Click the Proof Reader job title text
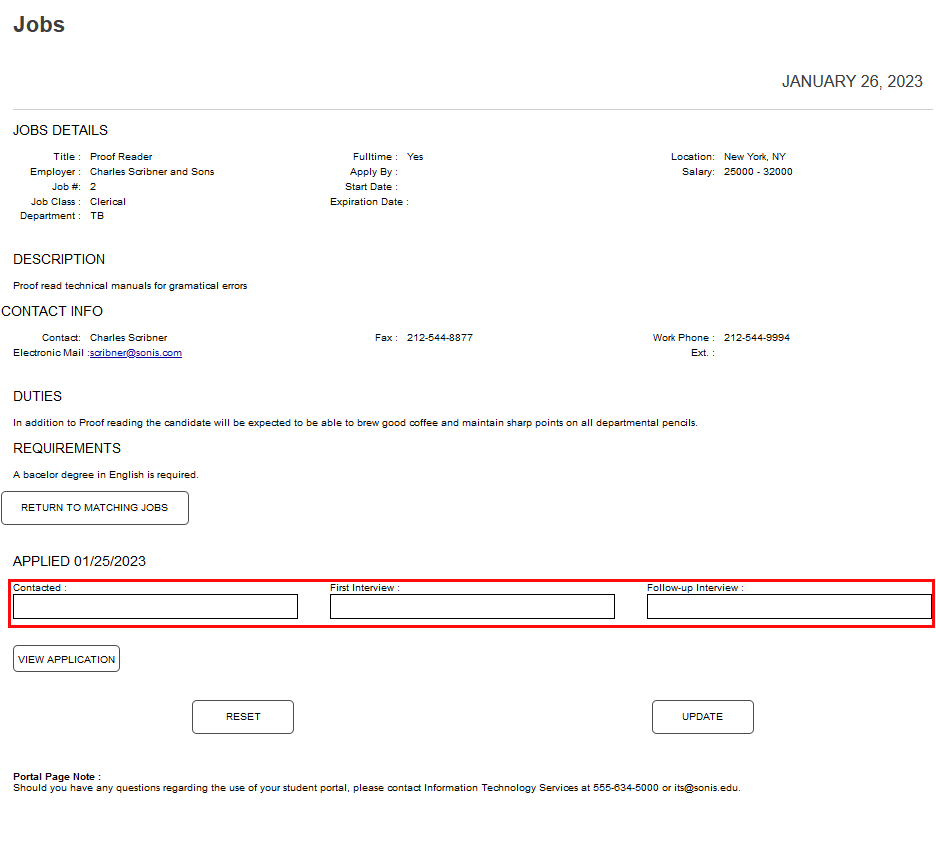The height and width of the screenshot is (845, 936). coord(120,156)
